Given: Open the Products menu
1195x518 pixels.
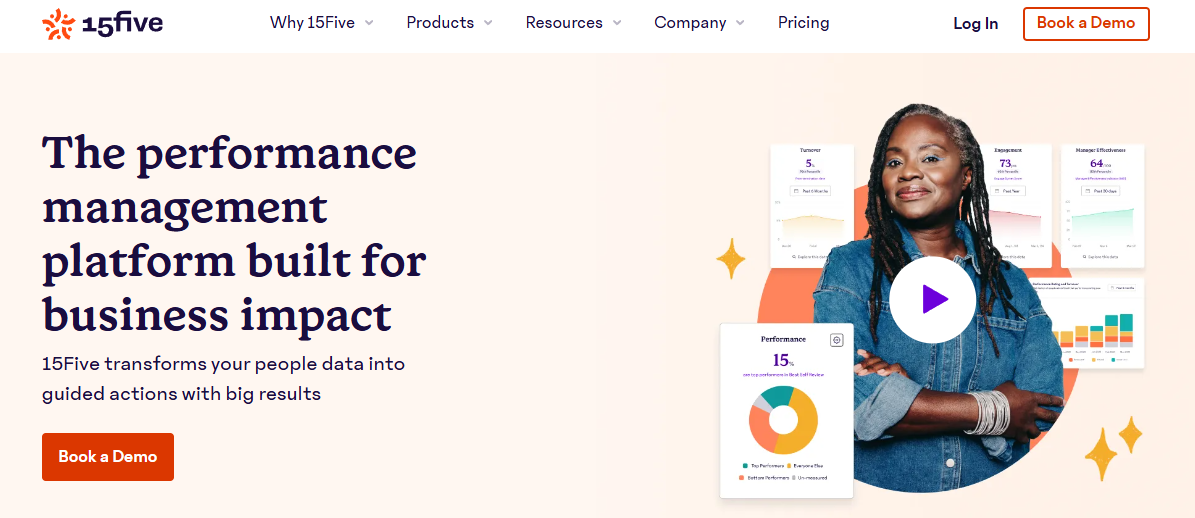Looking at the screenshot, I should click(x=440, y=22).
